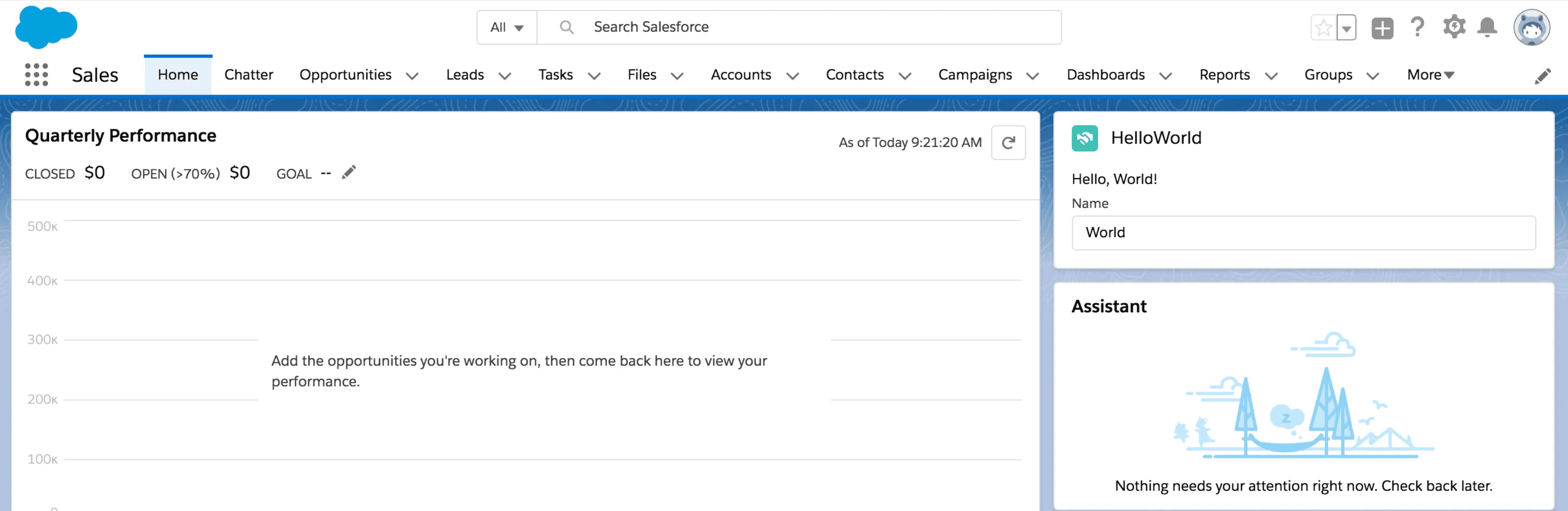This screenshot has height=511, width=1568.
Task: Switch to the Chatter tab
Action: point(248,75)
